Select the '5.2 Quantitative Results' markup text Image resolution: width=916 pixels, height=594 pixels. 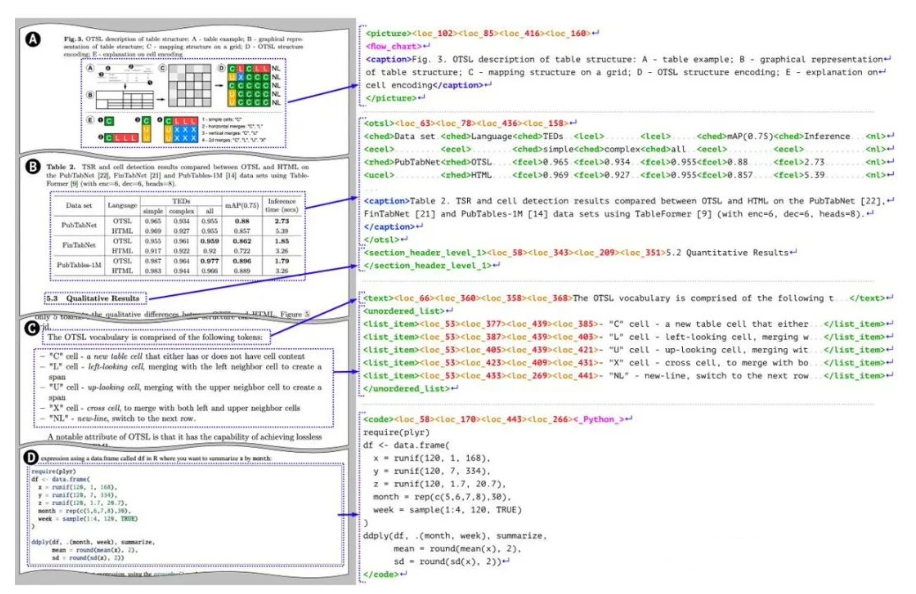(x=728, y=253)
